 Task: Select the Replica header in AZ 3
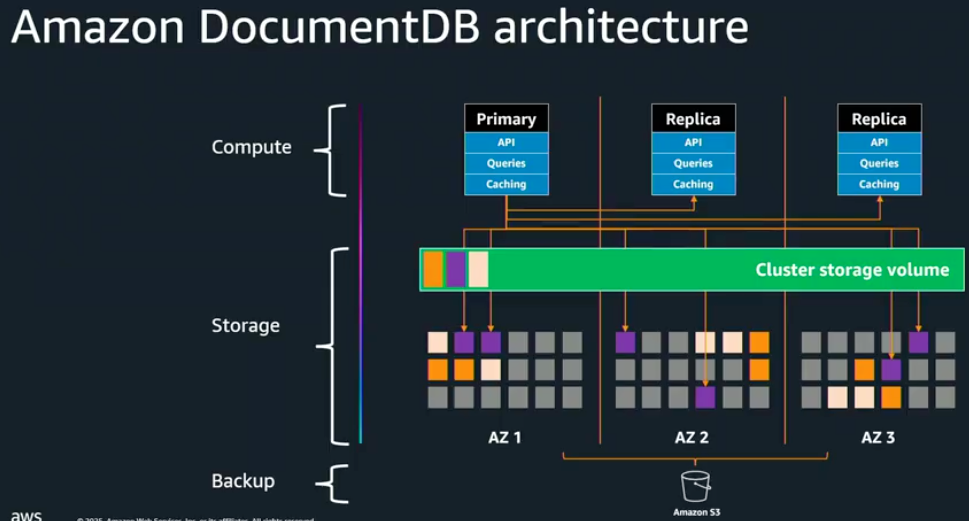click(x=879, y=119)
